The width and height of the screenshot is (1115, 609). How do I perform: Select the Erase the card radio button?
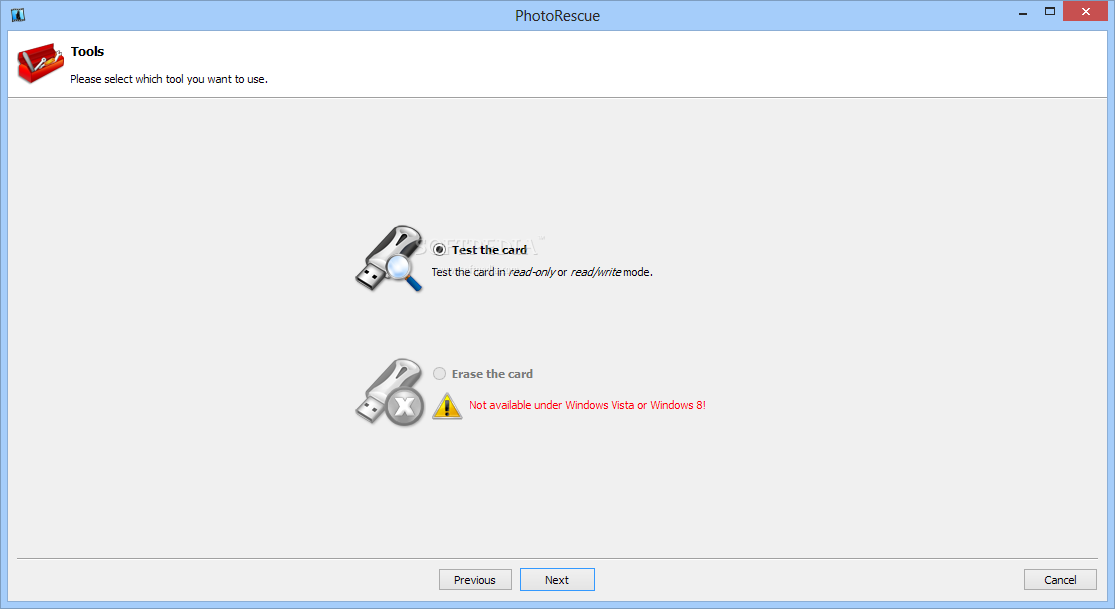tap(439, 374)
